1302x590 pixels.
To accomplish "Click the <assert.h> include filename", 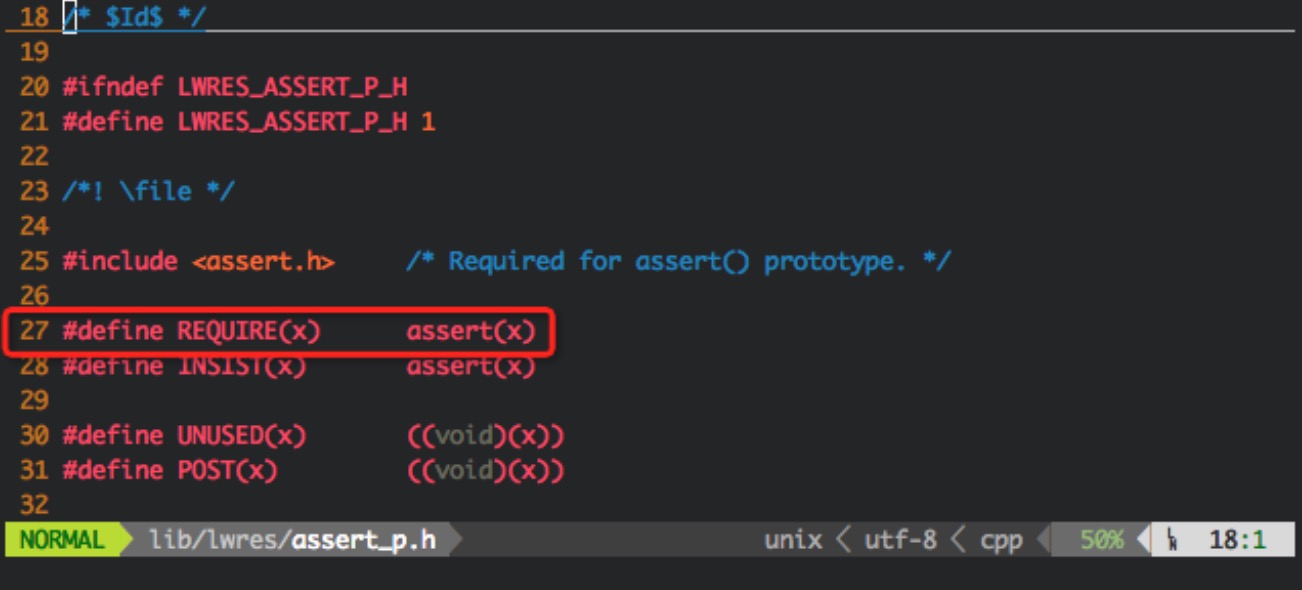I will [x=263, y=261].
